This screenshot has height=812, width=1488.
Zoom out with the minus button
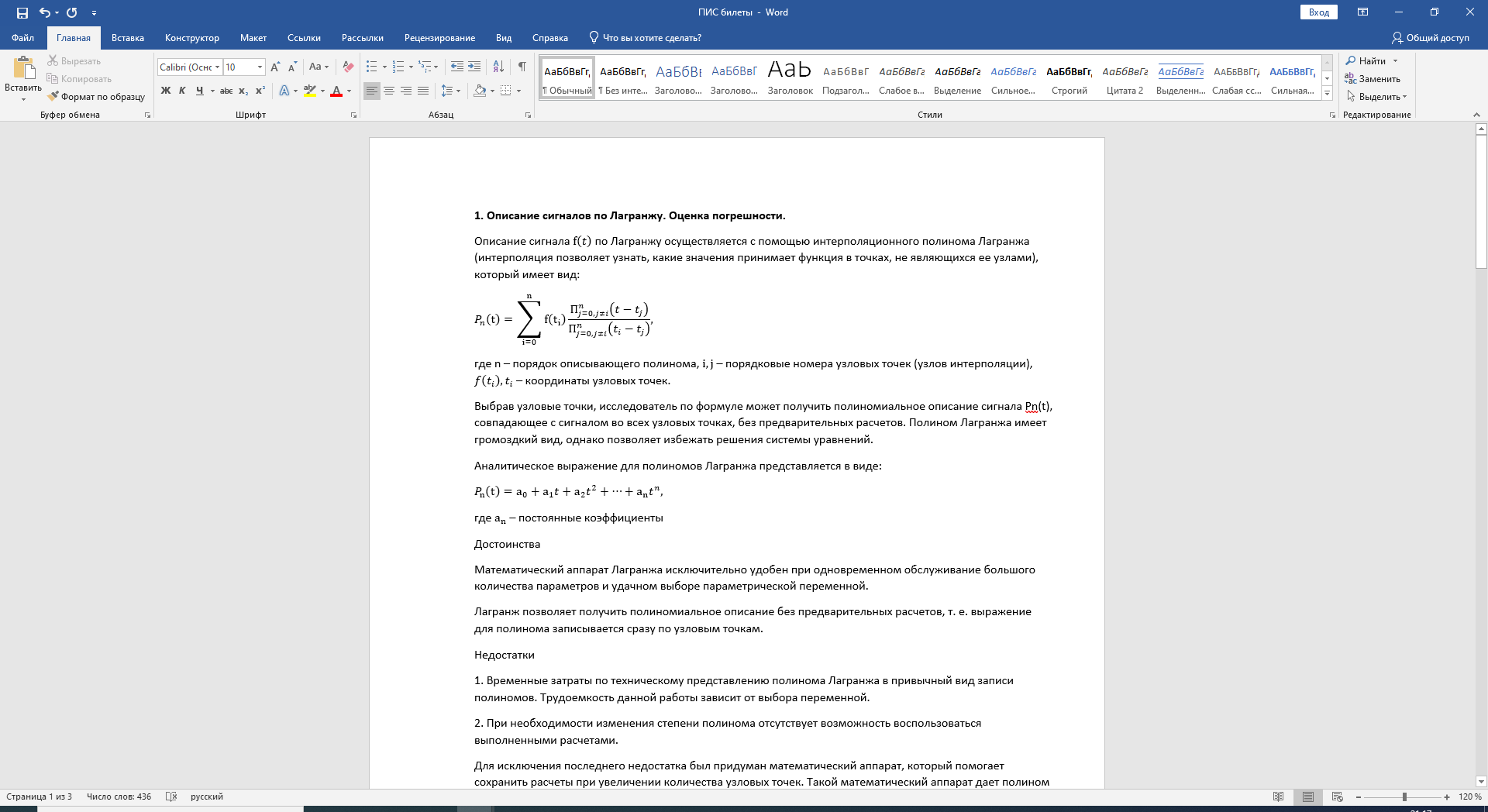coord(1358,797)
